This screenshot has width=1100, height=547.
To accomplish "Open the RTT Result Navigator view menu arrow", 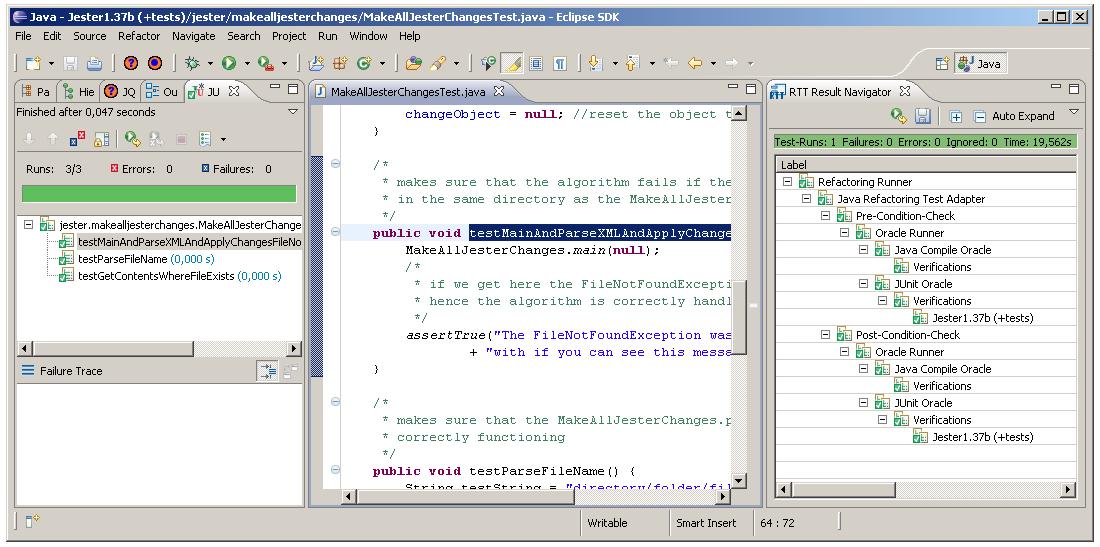I will click(1074, 112).
